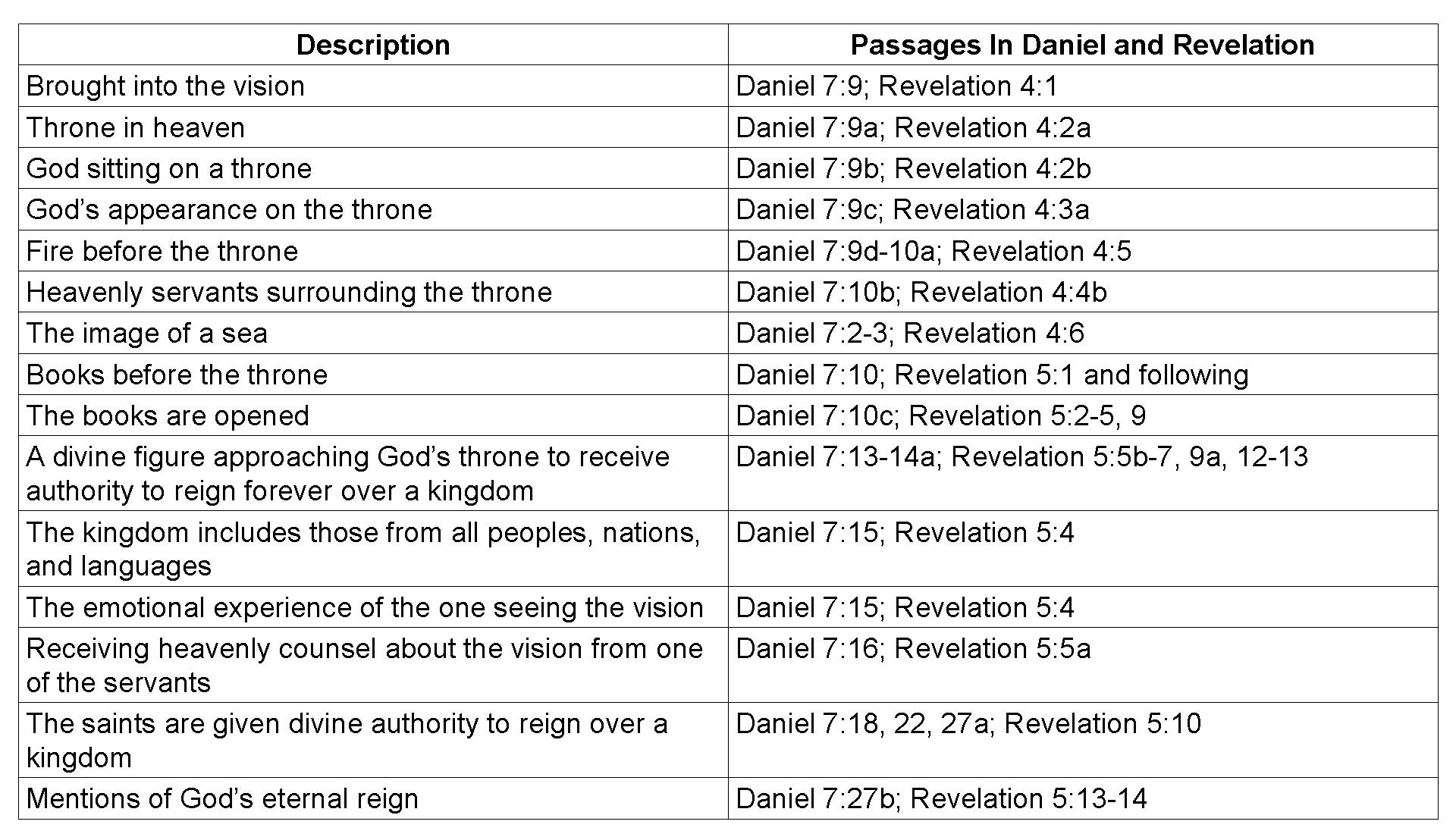The width and height of the screenshot is (1456, 837).
Task: Select God's appearance on the throne cell
Action: pyautogui.click(x=229, y=210)
